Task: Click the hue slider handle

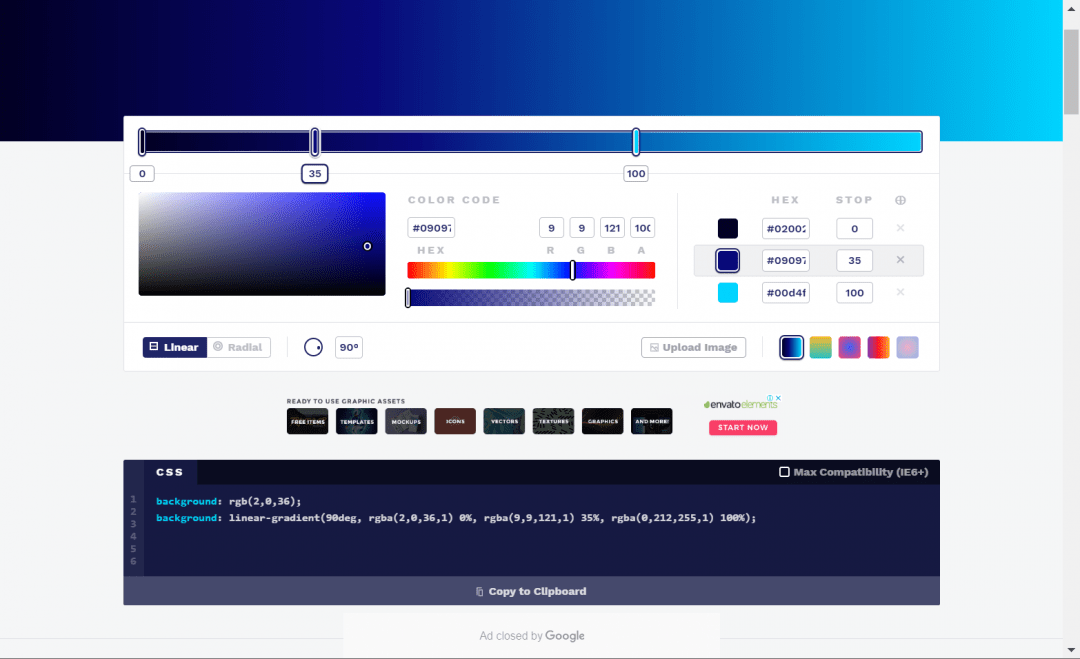Action: 572,270
